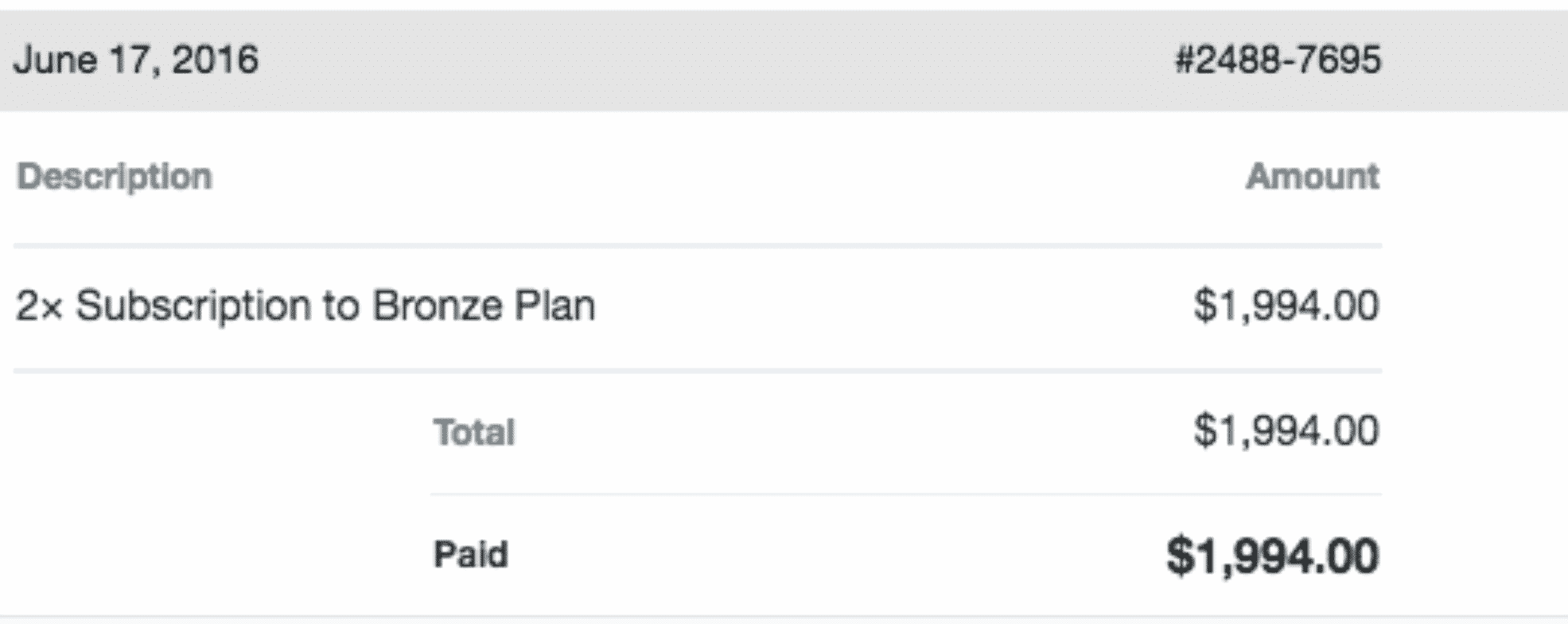This screenshot has height=624, width=1568.
Task: Click the Total label
Action: tap(474, 433)
